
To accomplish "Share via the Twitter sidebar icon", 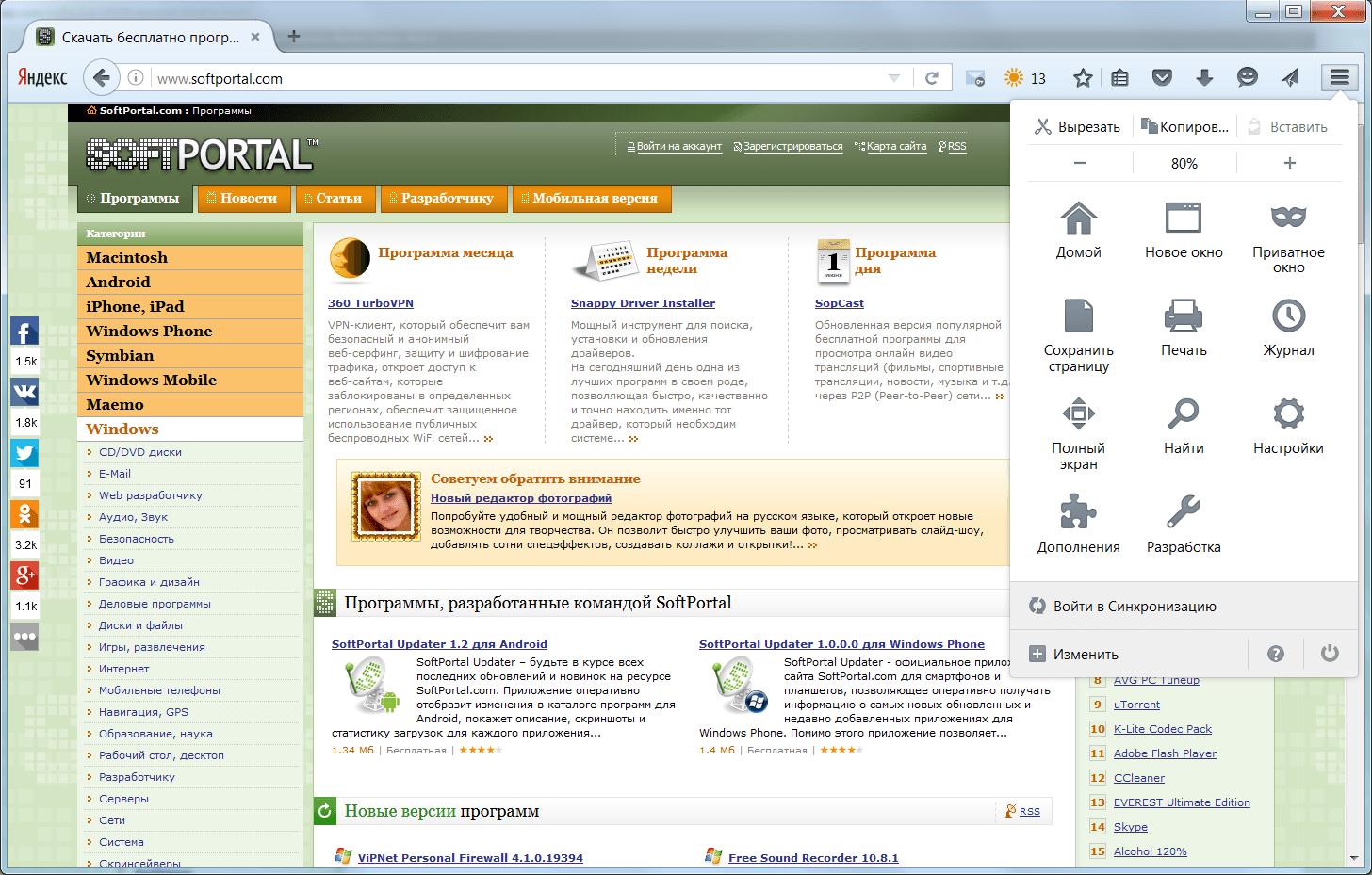I will 25,453.
